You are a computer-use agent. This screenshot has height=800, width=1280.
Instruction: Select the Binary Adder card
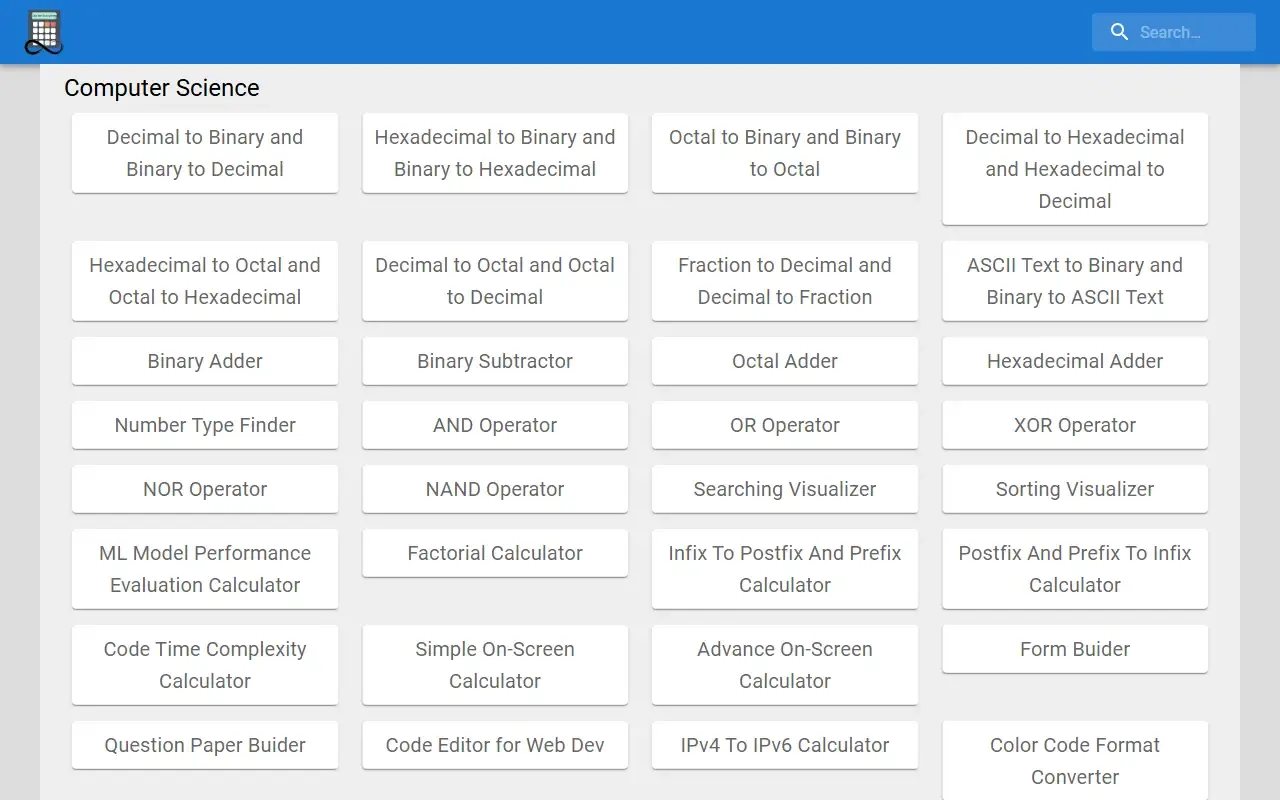[205, 361]
